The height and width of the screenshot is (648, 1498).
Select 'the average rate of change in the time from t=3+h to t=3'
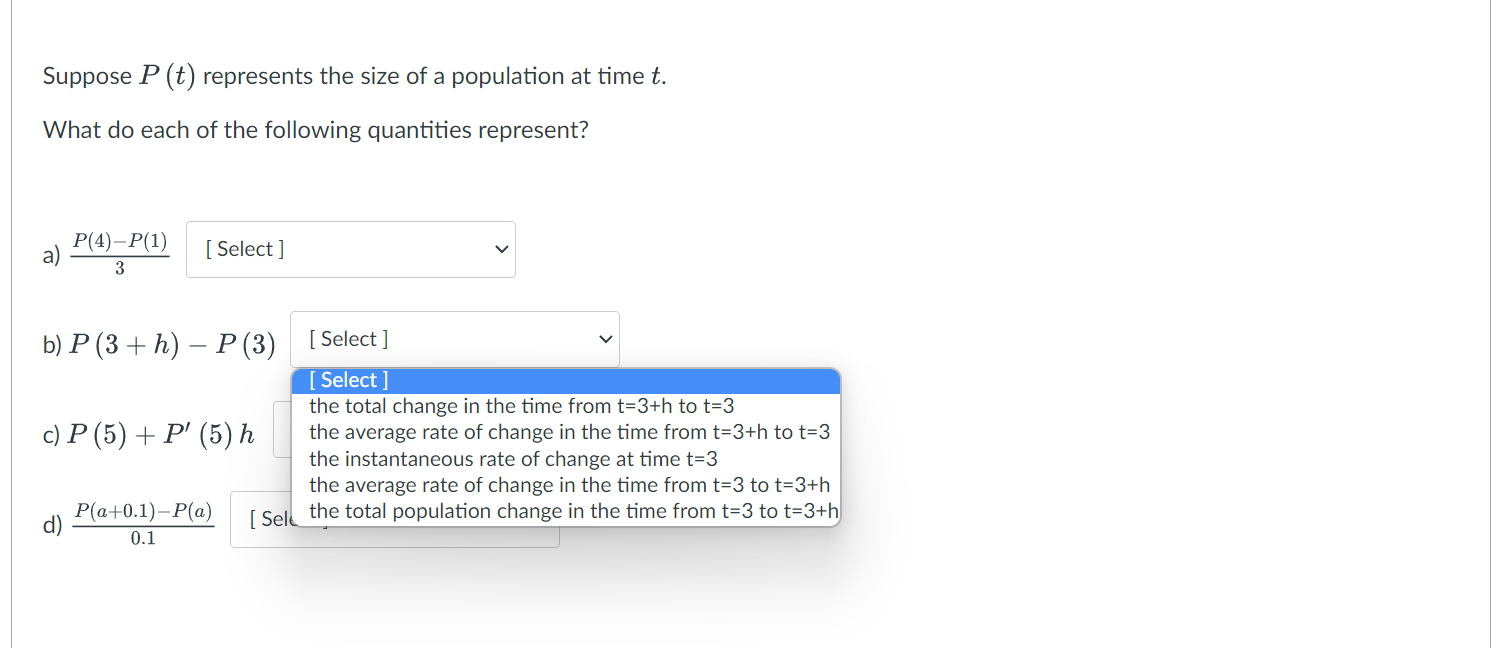coord(570,432)
